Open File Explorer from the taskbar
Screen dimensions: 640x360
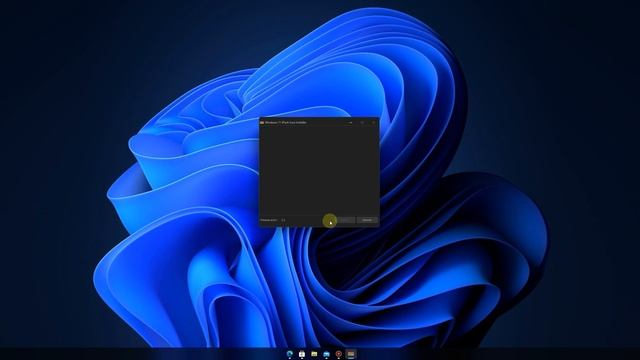point(314,354)
